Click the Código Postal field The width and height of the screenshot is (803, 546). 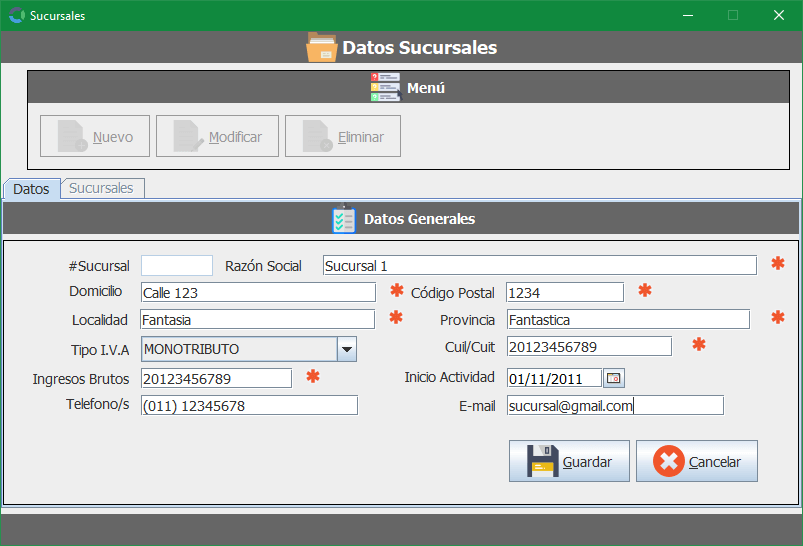564,292
